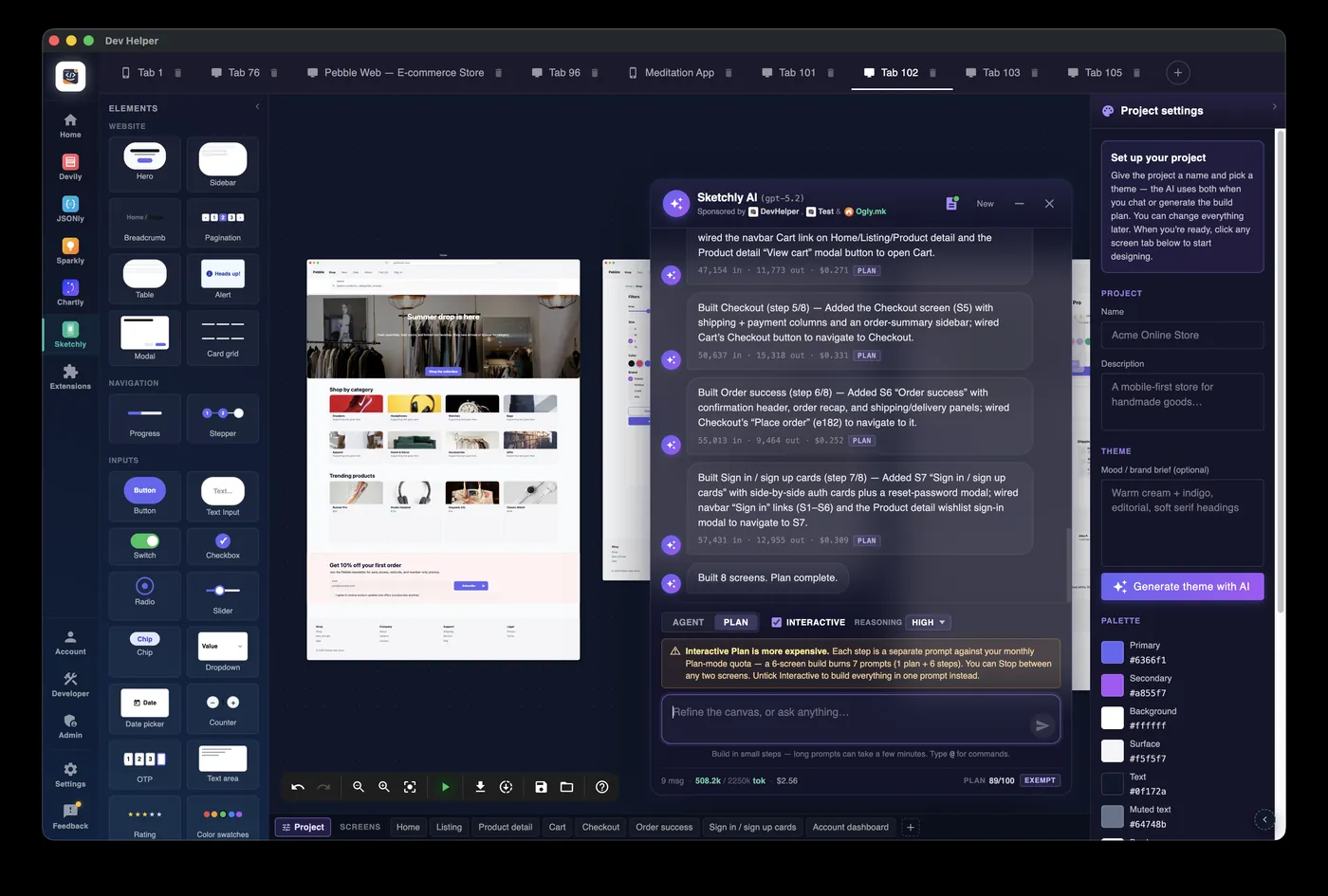
Task: Switch chat mode to Agent
Action: (689, 622)
